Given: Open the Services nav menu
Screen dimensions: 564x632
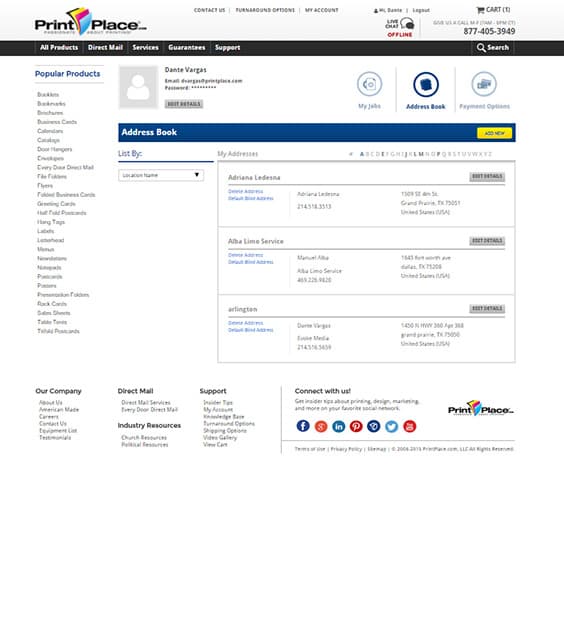Looking at the screenshot, I should (x=146, y=48).
